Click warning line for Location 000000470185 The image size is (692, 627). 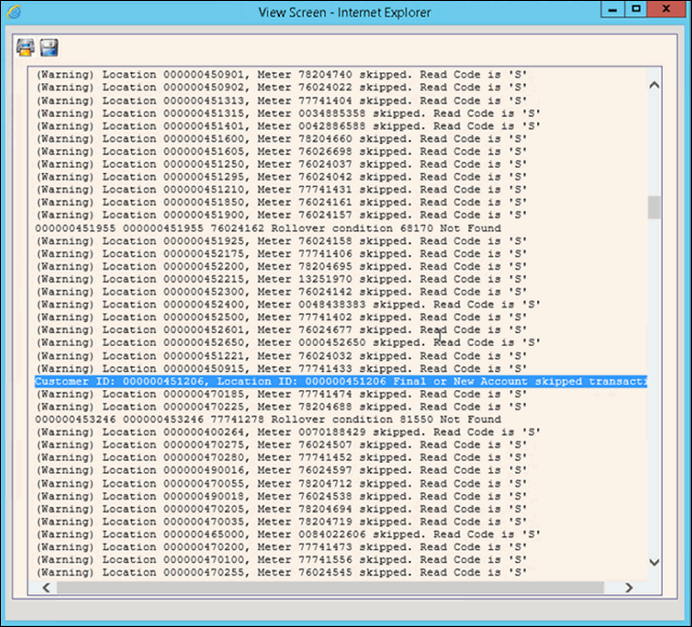[x=281, y=394]
